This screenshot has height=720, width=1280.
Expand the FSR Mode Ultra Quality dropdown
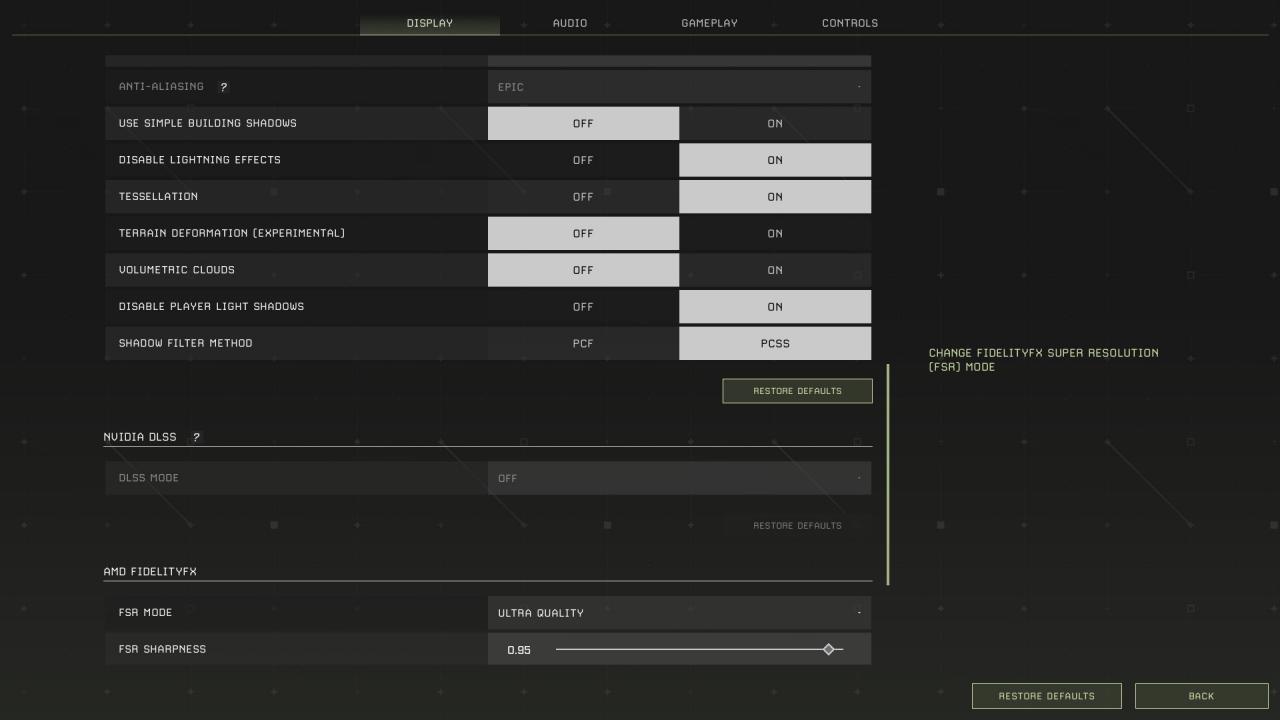click(679, 613)
